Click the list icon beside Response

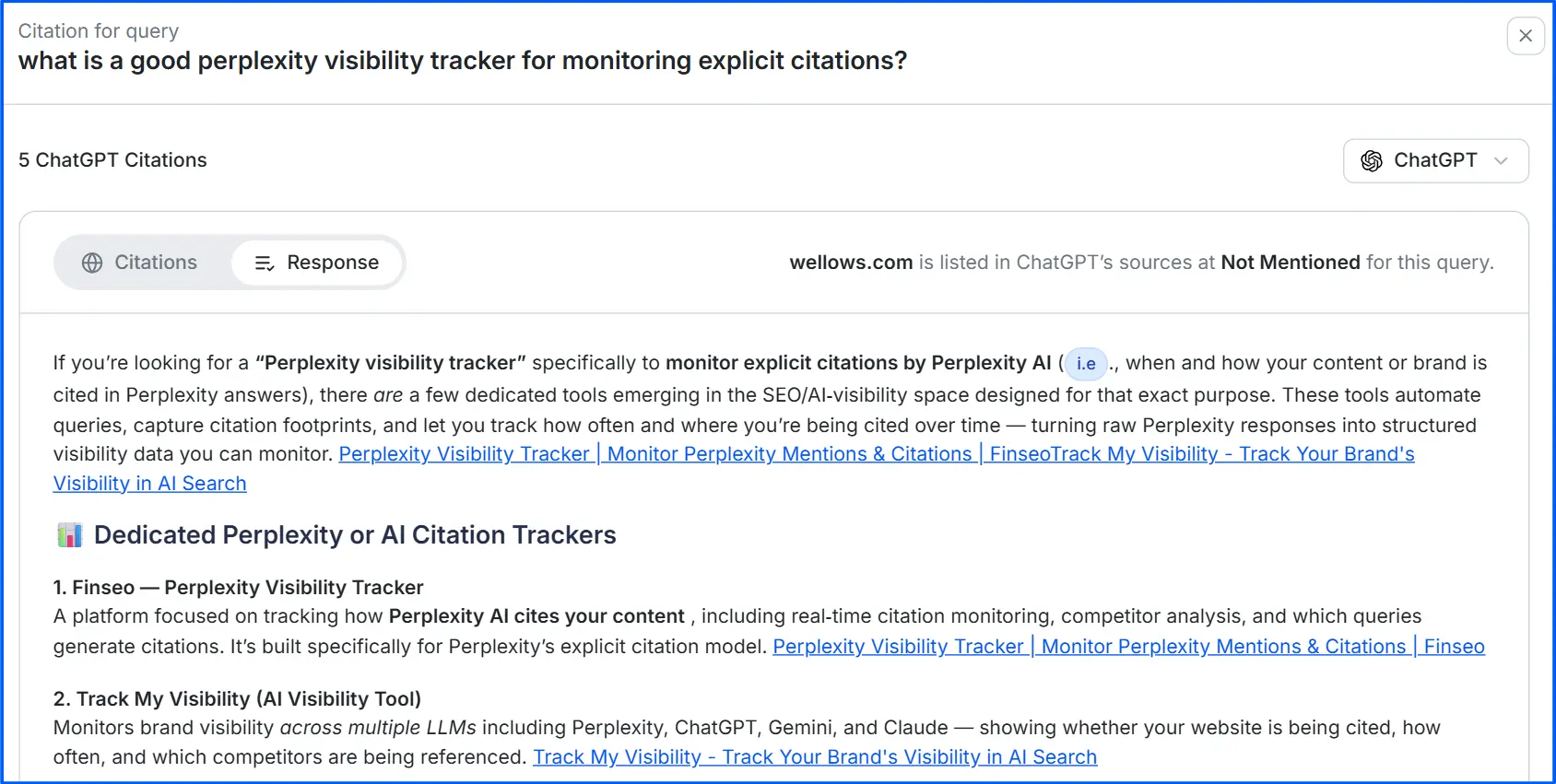pyautogui.click(x=263, y=263)
